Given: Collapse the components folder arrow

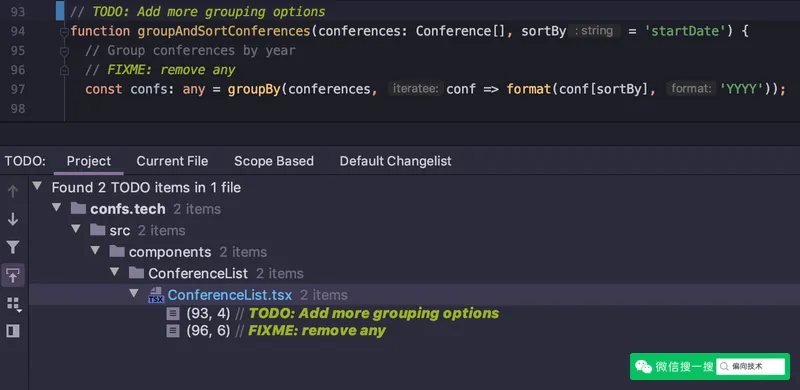Looking at the screenshot, I should pos(95,250).
